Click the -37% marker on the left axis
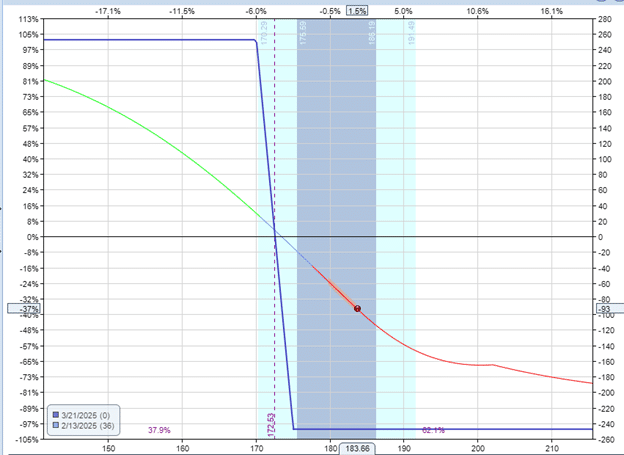 coord(23,309)
